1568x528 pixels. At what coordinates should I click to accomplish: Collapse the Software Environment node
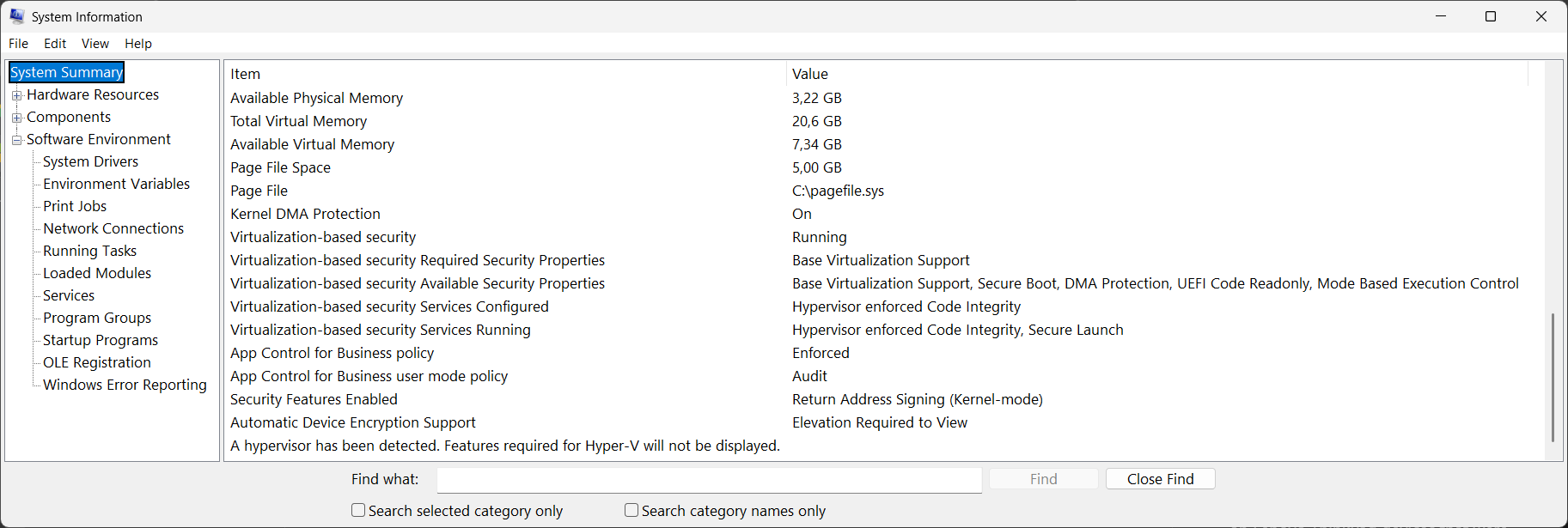(16, 140)
